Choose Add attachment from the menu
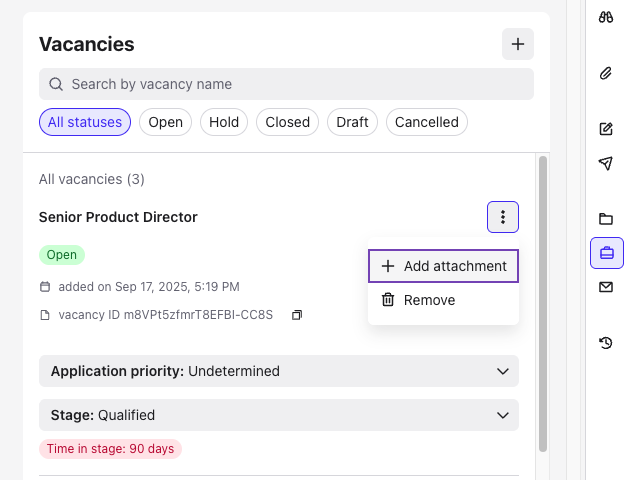This screenshot has height=480, width=628. click(x=443, y=266)
